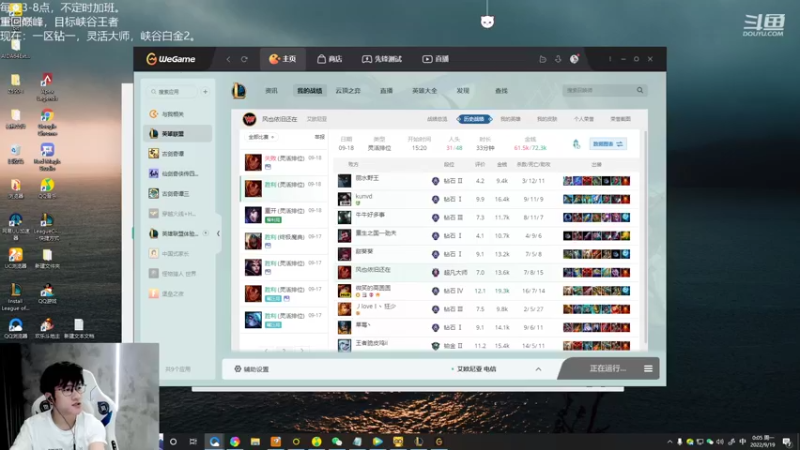Screen dimensions: 800x450
Task: Focus the summoner search field
Action: point(598,90)
